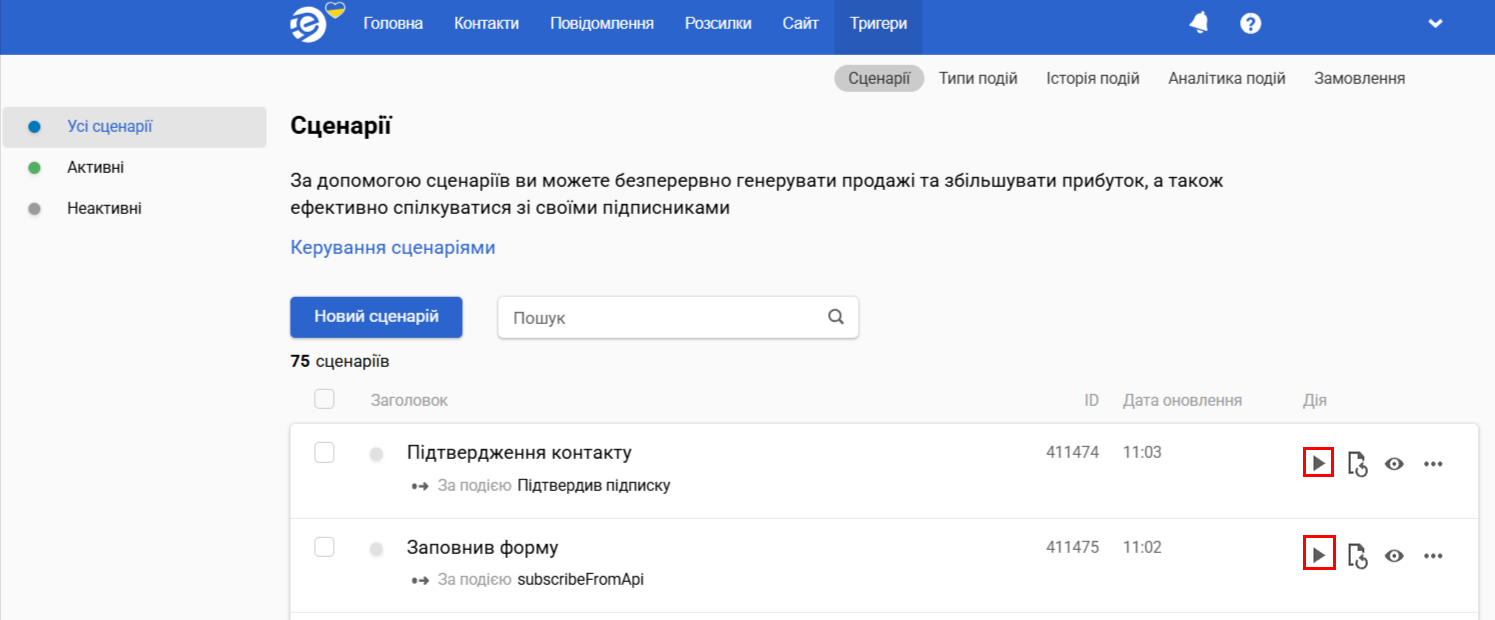Check the «Заповнив форму» row checkbox

324,548
